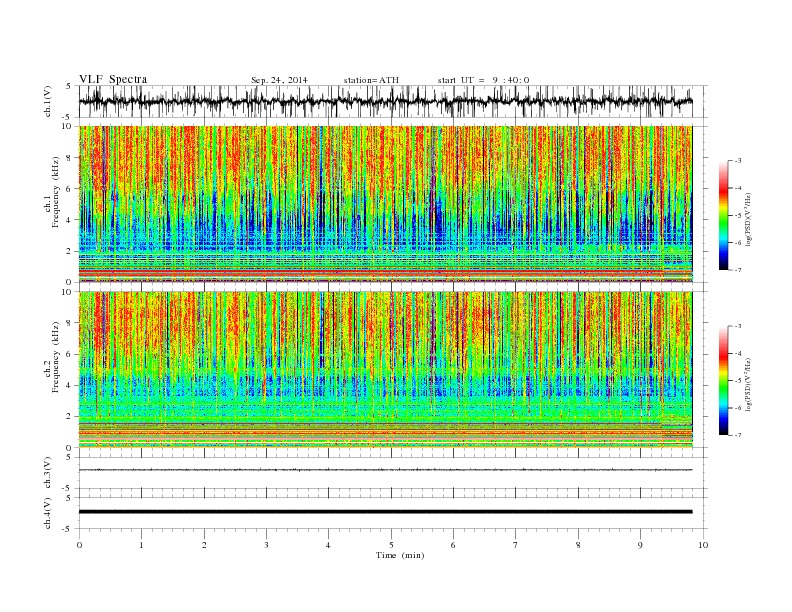Viewport: 792px width, 612px height.
Task: Click the time axis tick label "1"
Action: (141, 545)
